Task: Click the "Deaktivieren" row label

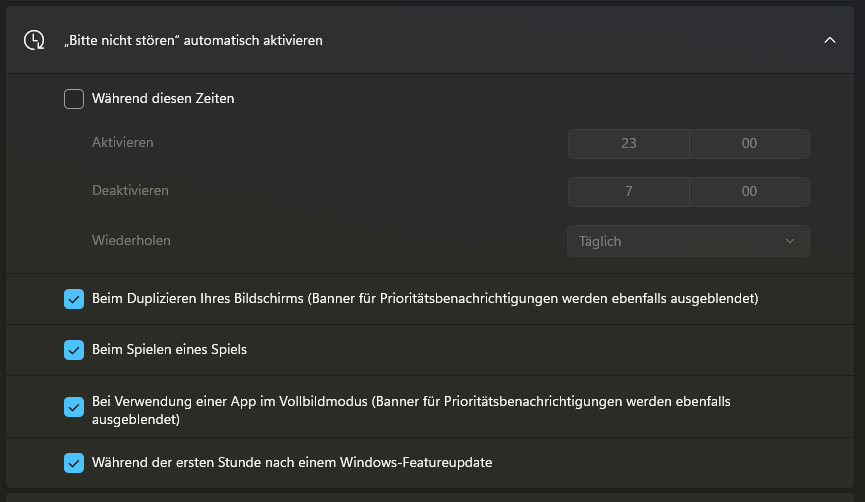Action: (130, 190)
